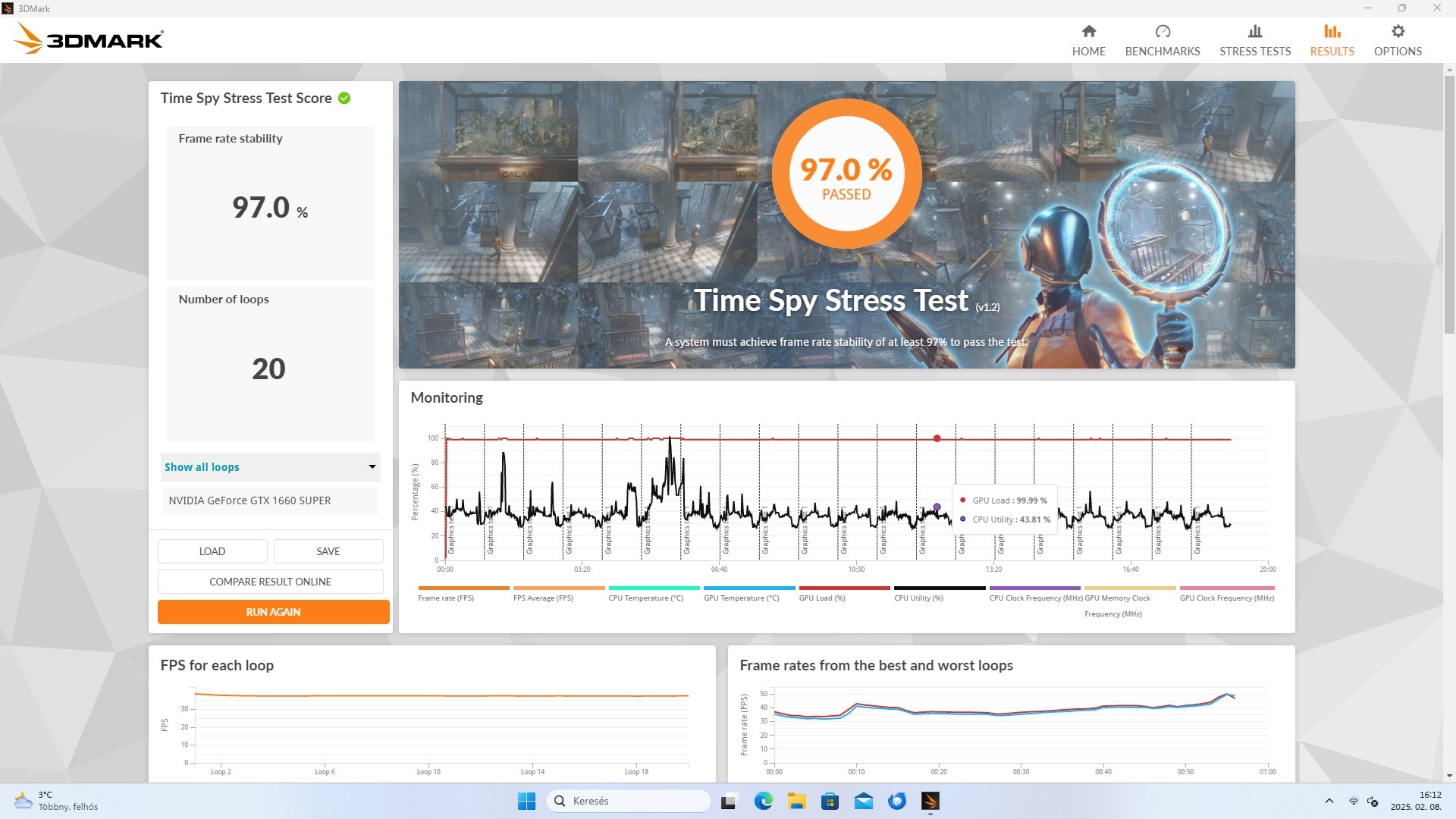The image size is (1456, 819).
Task: Click the NVIDIA GeForce GTX 1660 SUPER field
Action: [x=271, y=500]
